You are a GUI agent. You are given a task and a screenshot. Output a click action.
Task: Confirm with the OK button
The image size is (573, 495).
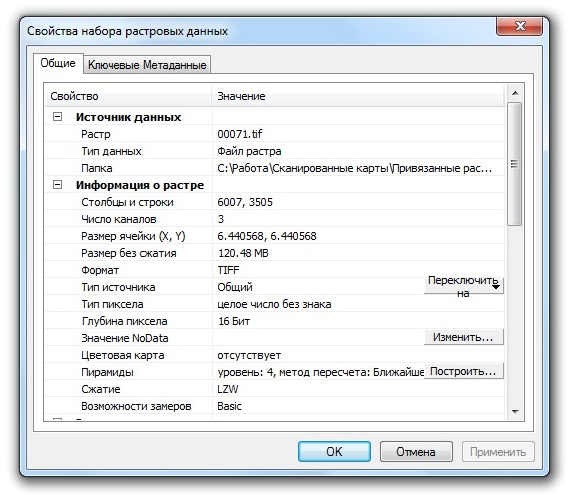(334, 452)
